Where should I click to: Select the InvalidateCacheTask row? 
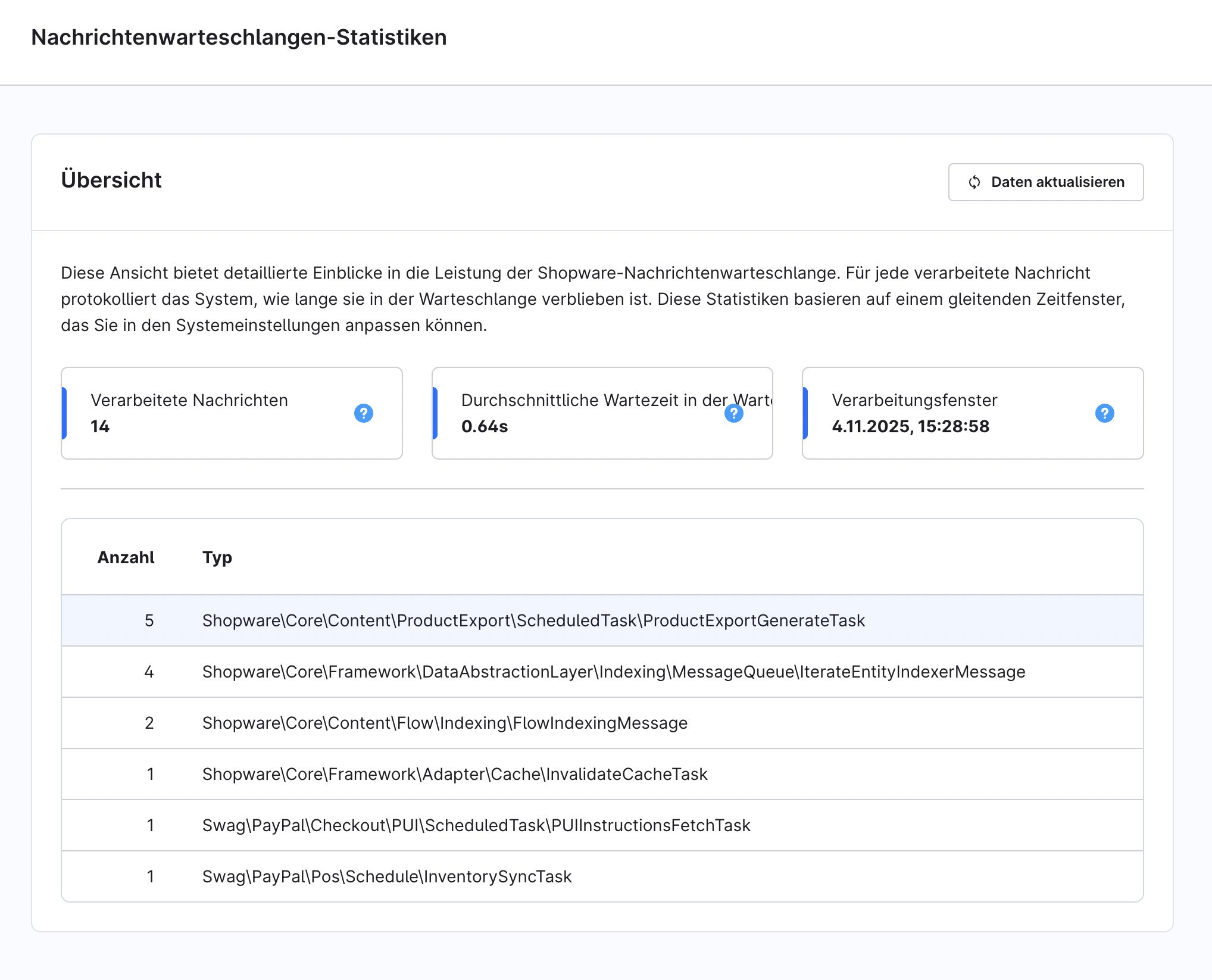coord(454,774)
